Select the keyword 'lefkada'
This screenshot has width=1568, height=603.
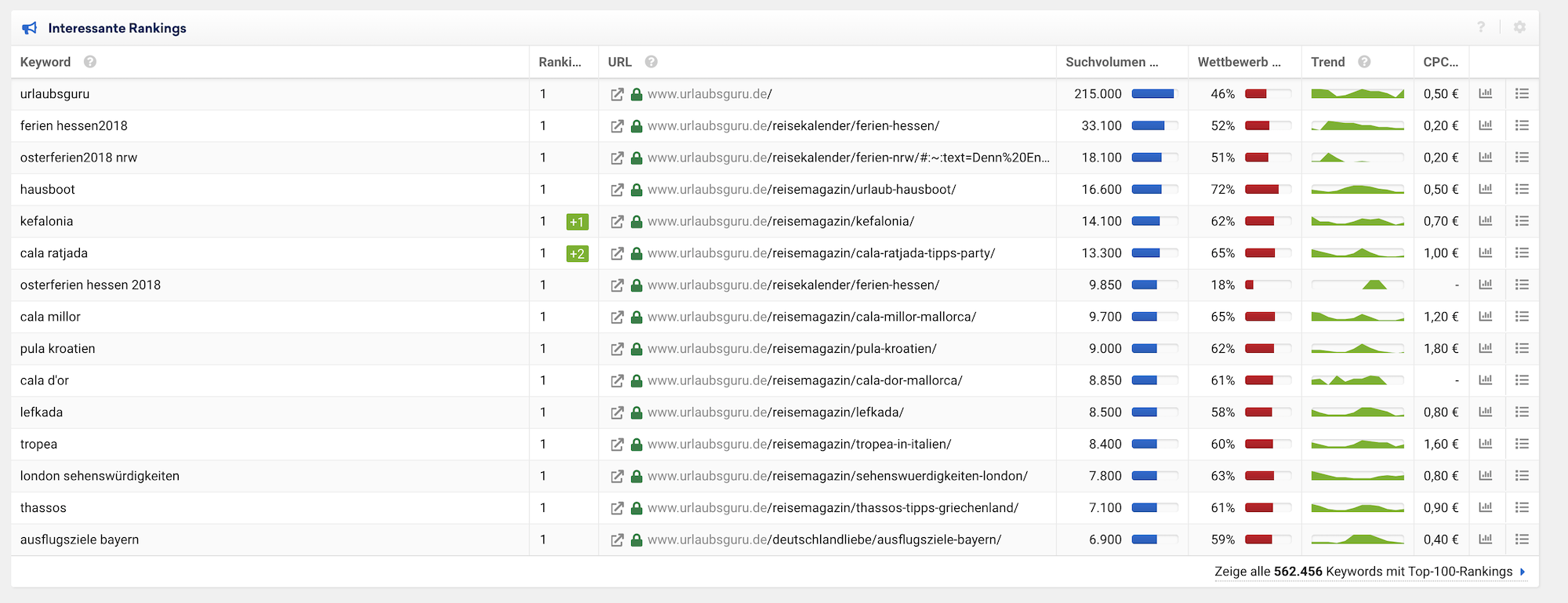pos(42,412)
